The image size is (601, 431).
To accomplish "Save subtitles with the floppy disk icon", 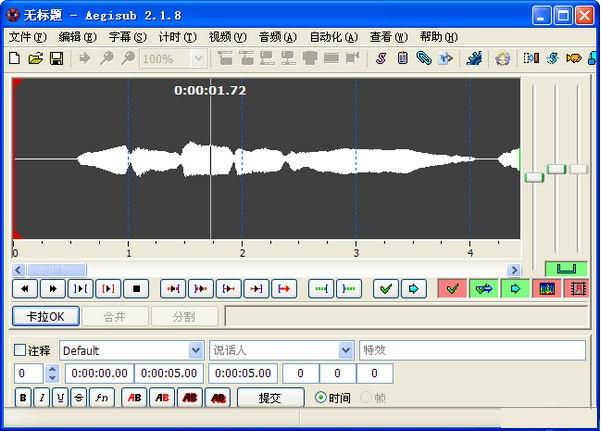I will (56, 59).
